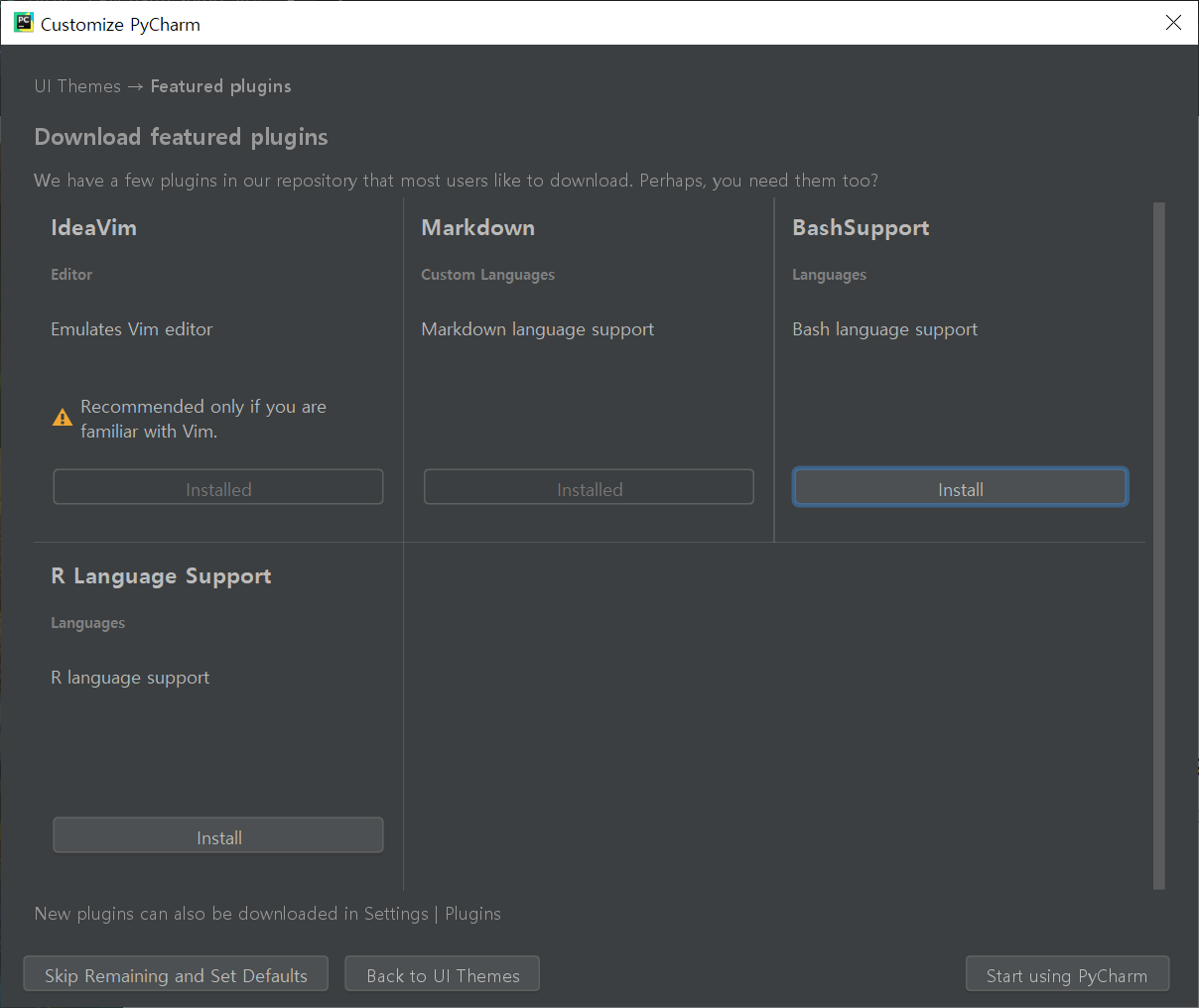Click the 'We have a few plugins' intro text

pyautogui.click(x=457, y=181)
